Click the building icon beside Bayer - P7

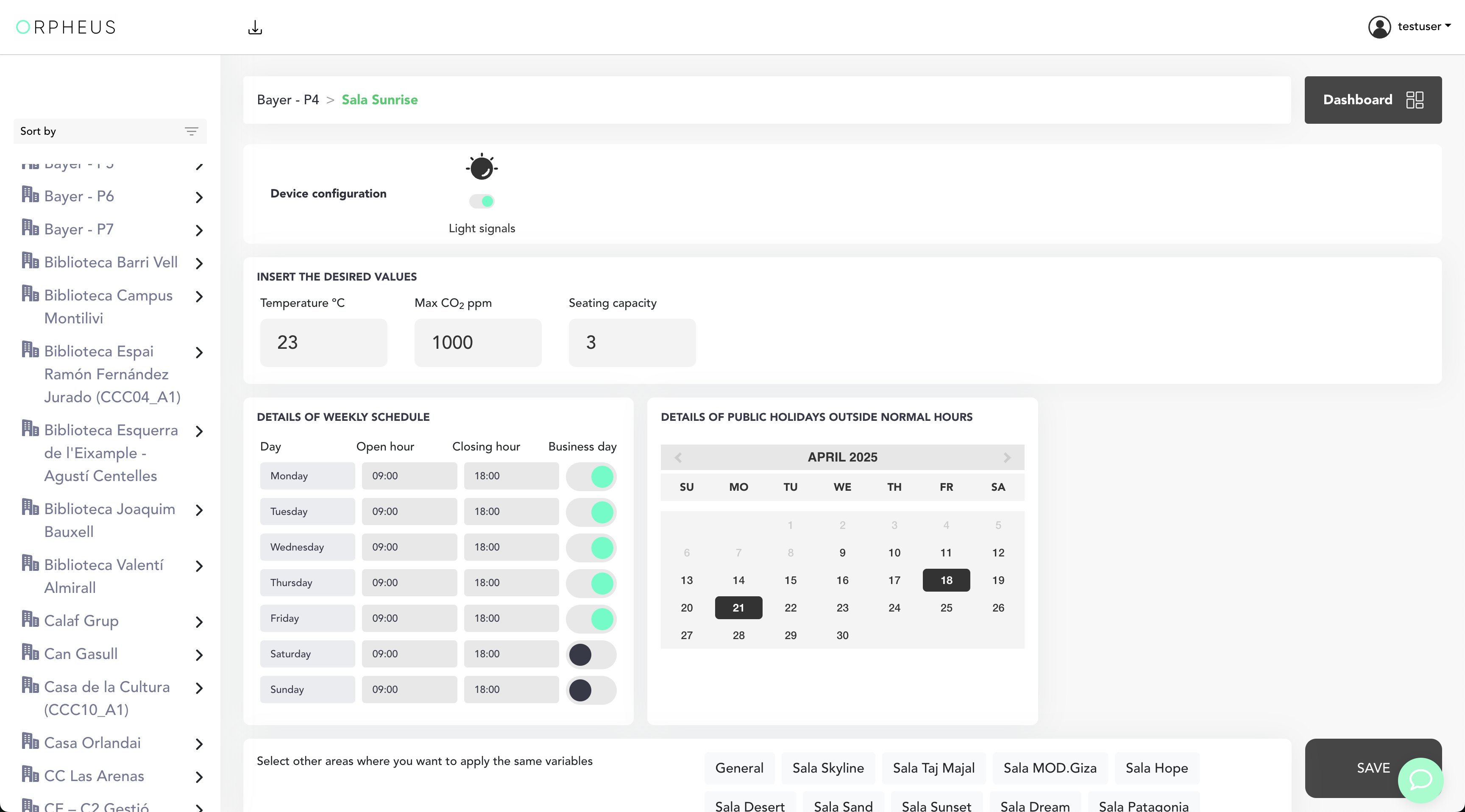point(30,228)
